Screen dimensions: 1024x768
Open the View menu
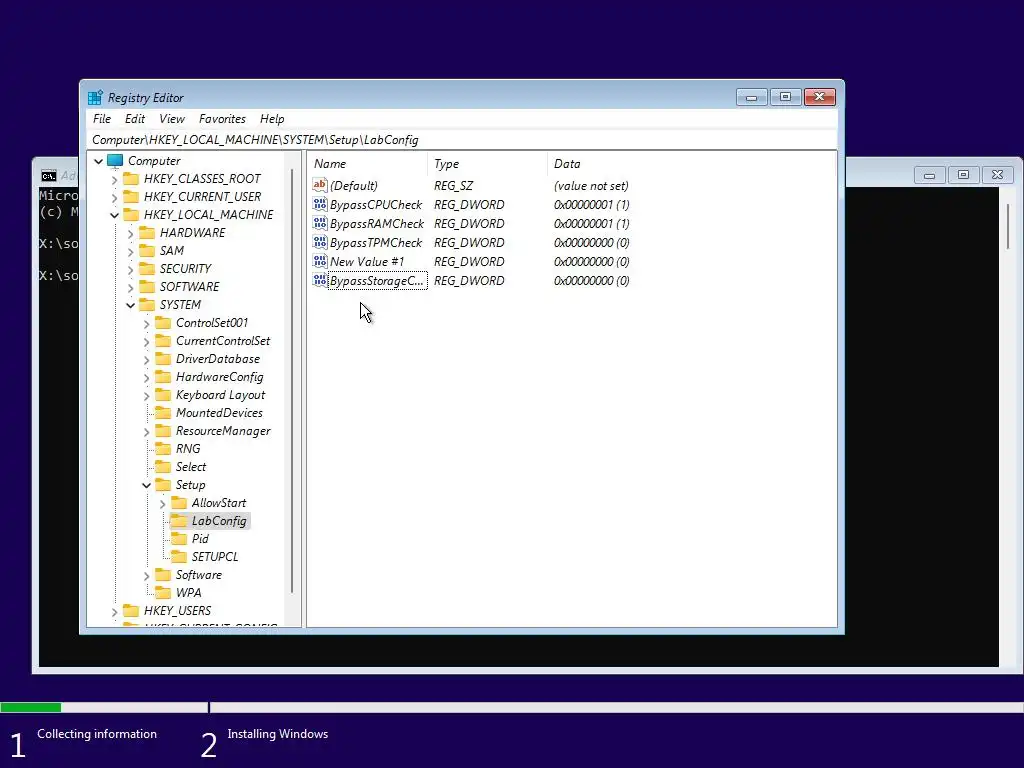click(x=172, y=119)
